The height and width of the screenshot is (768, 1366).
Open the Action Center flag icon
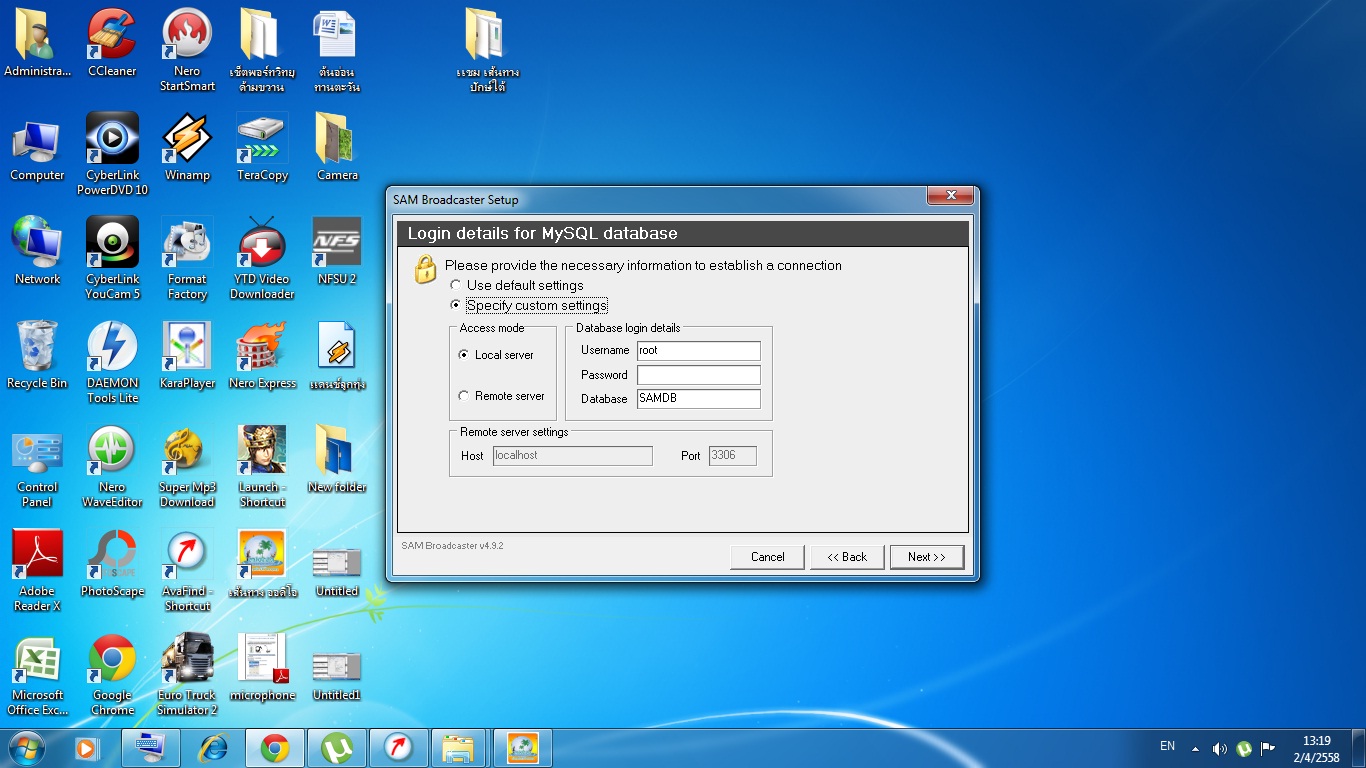pyautogui.click(x=1268, y=748)
